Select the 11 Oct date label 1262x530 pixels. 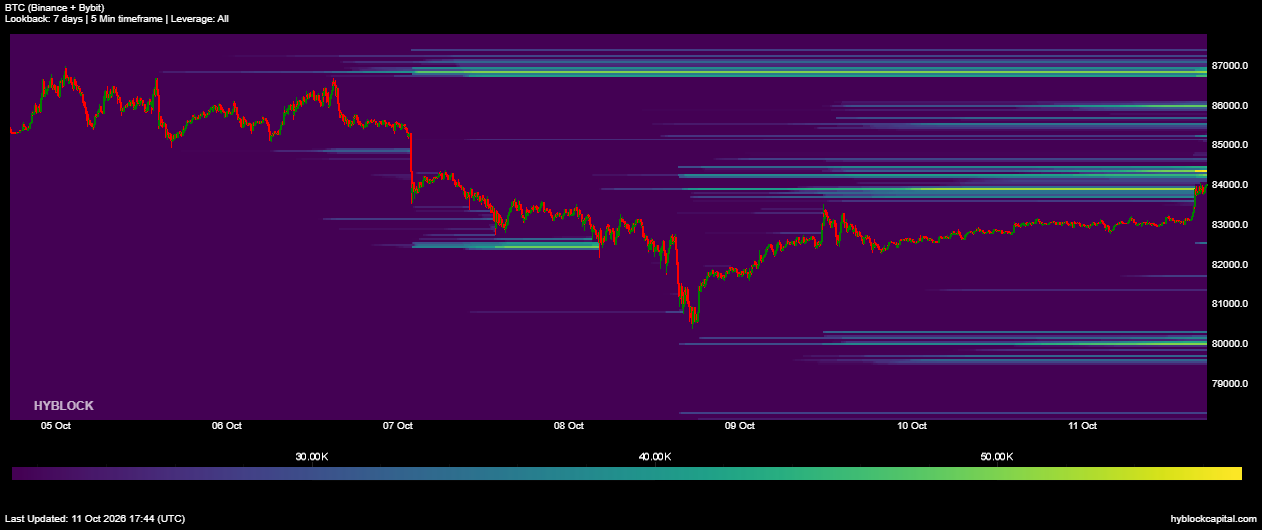[x=1083, y=426]
